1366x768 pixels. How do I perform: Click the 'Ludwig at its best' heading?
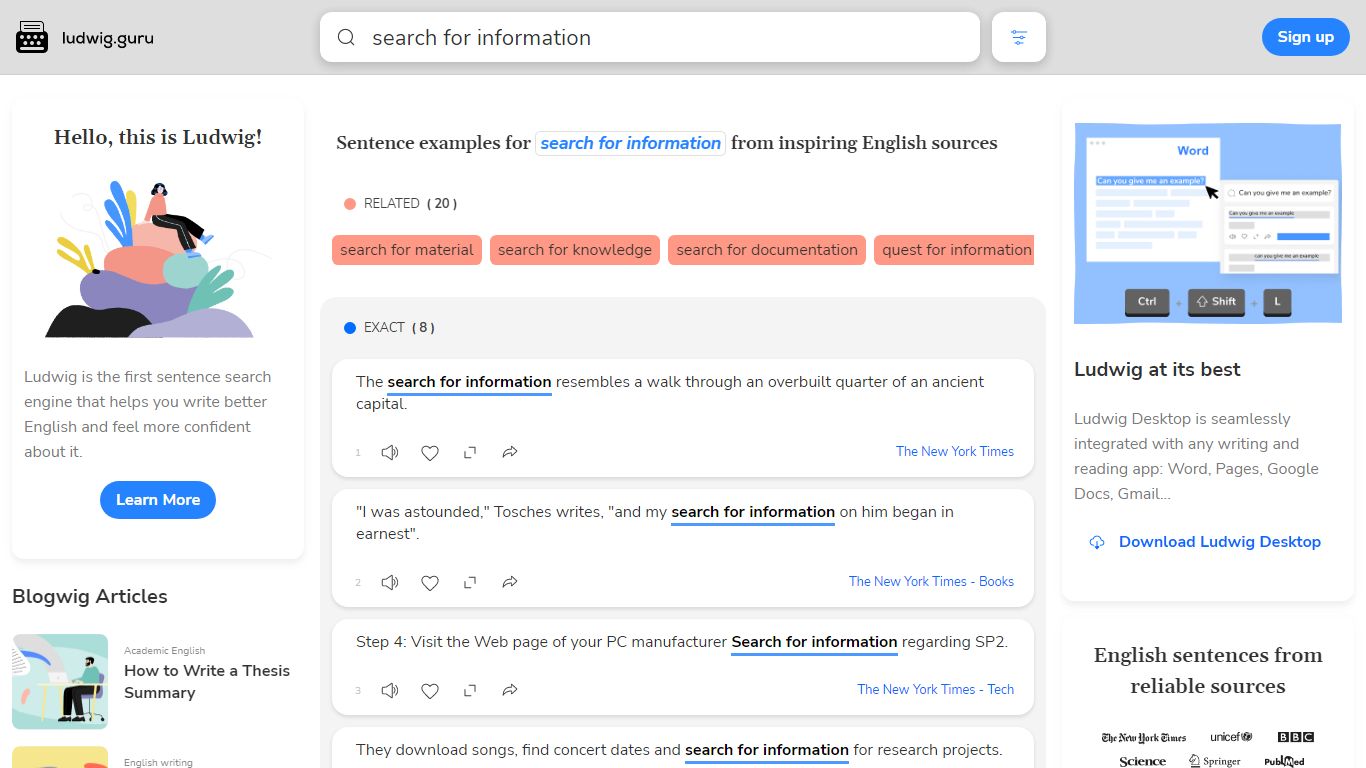pos(1157,370)
